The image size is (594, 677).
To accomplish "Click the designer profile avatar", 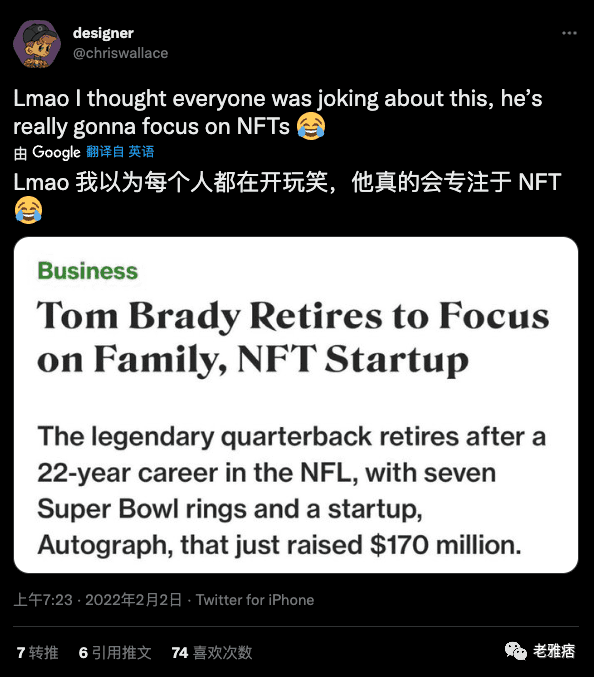I will (x=37, y=44).
